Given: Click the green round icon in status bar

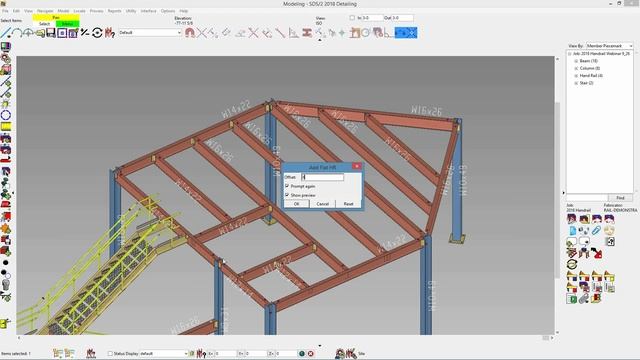Looking at the screenshot, I should 302,353.
